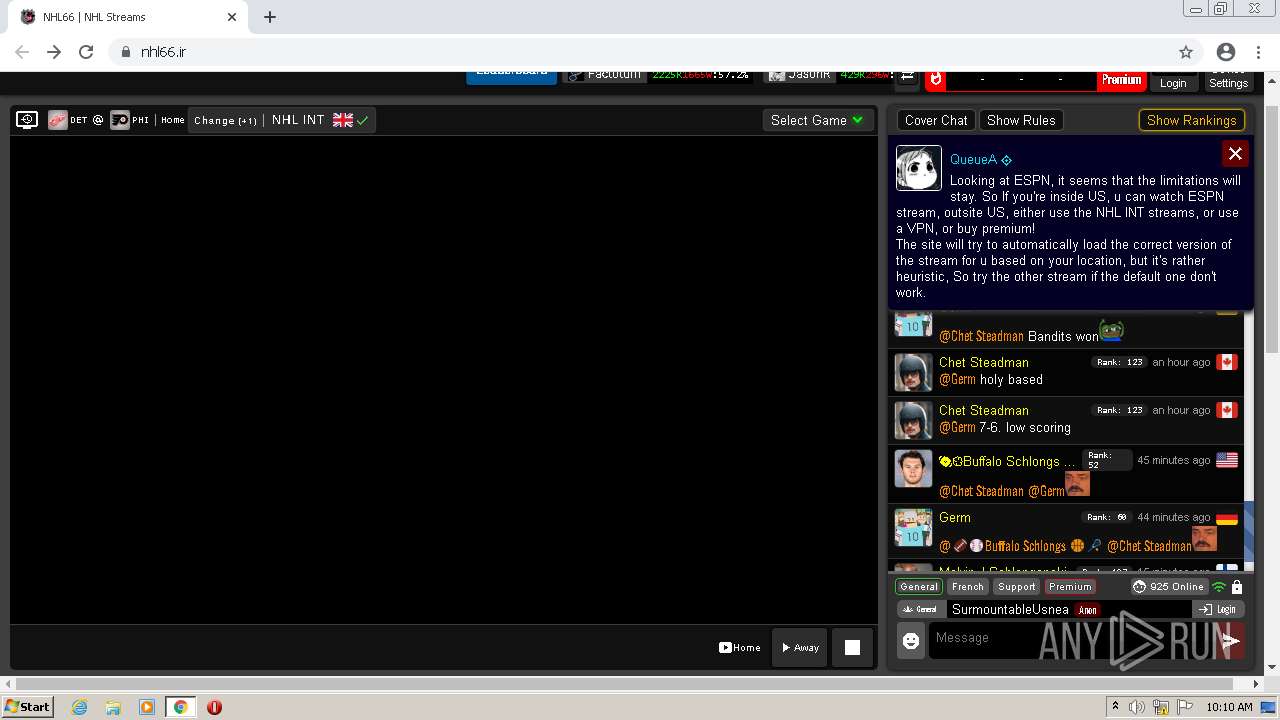Open the file explorer folder in taskbar

click(x=113, y=707)
